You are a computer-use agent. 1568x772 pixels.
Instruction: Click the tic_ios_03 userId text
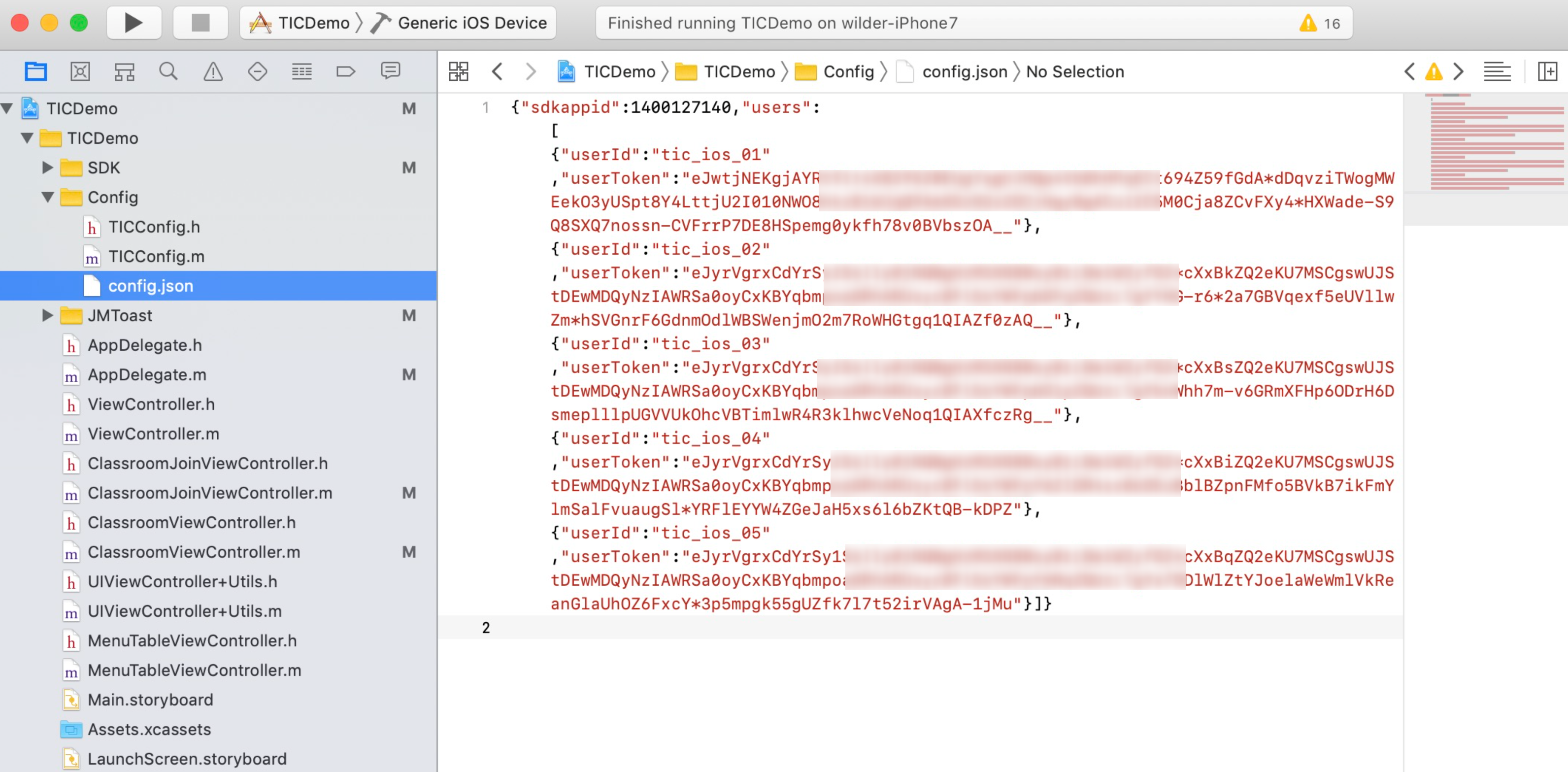(710, 344)
